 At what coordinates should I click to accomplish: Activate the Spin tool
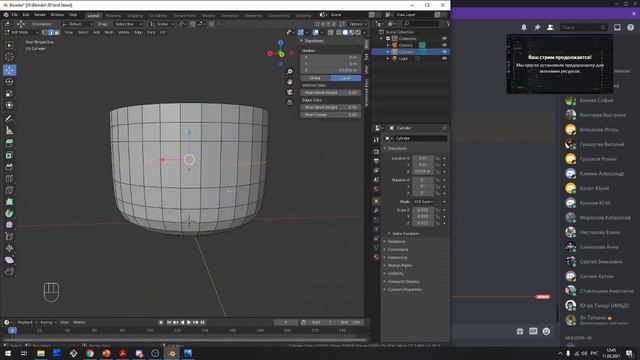pyautogui.click(x=9, y=213)
